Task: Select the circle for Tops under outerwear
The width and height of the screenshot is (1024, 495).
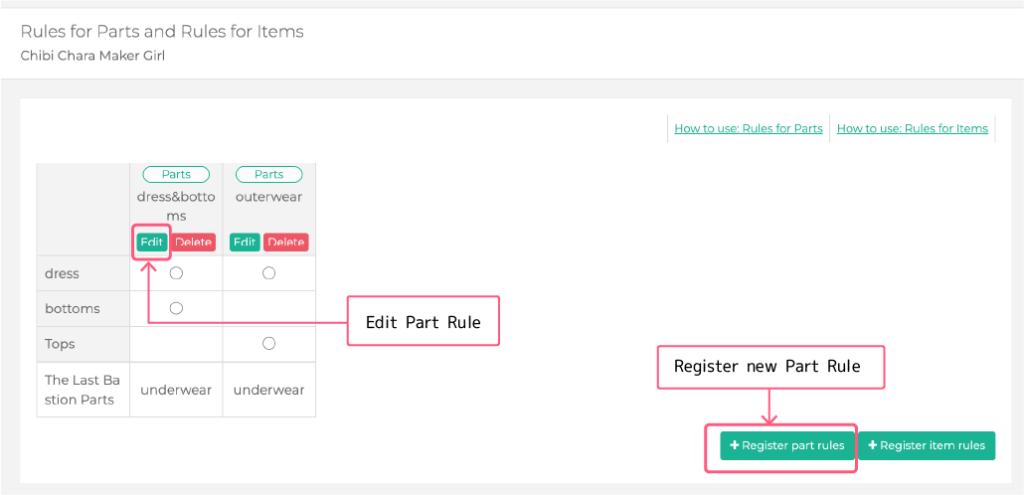Action: coord(269,343)
